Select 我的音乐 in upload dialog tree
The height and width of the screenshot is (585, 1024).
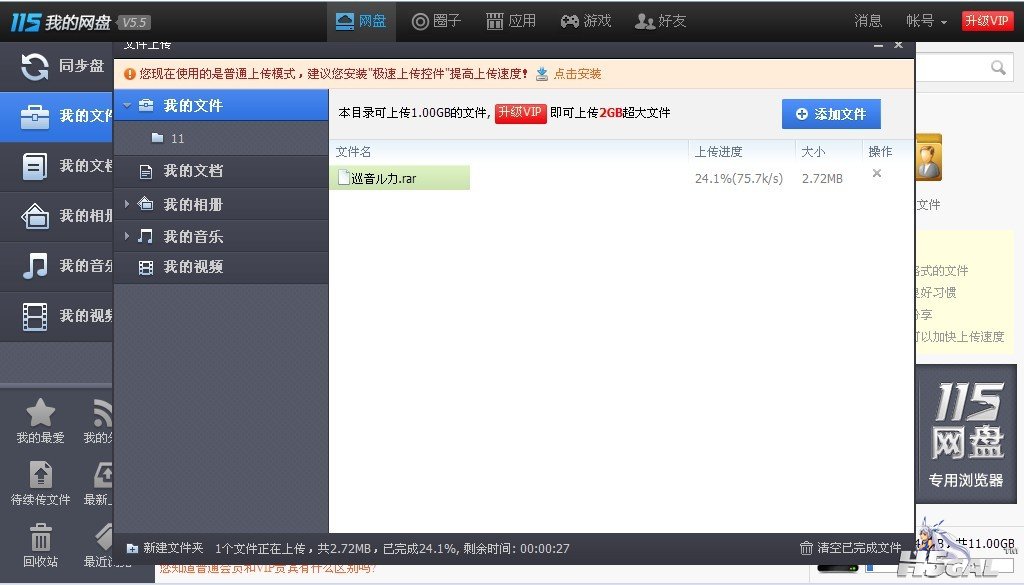(222, 236)
